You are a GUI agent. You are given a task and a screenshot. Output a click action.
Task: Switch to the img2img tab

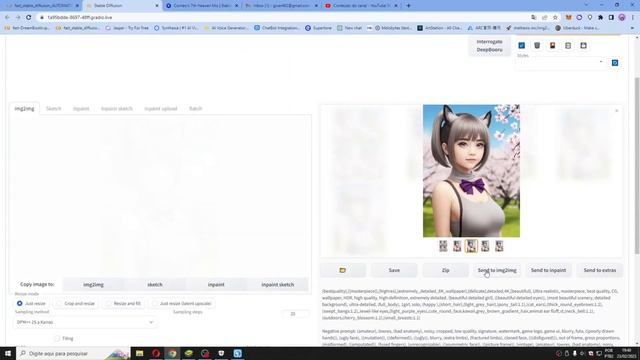pyautogui.click(x=24, y=109)
